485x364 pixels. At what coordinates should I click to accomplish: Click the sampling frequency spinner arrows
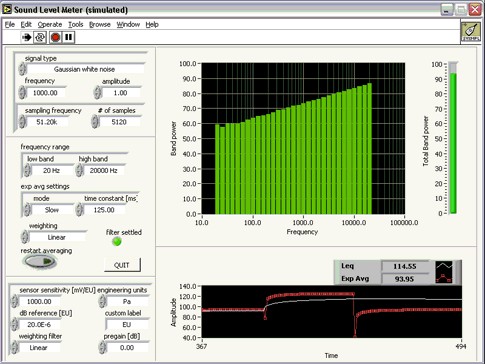pos(22,122)
